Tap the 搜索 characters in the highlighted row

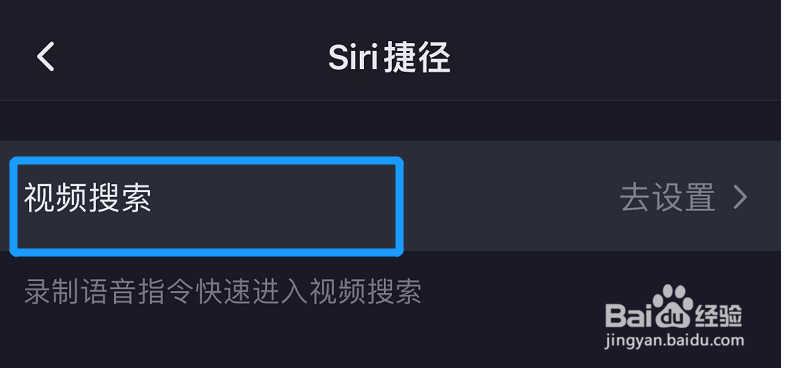120,197
